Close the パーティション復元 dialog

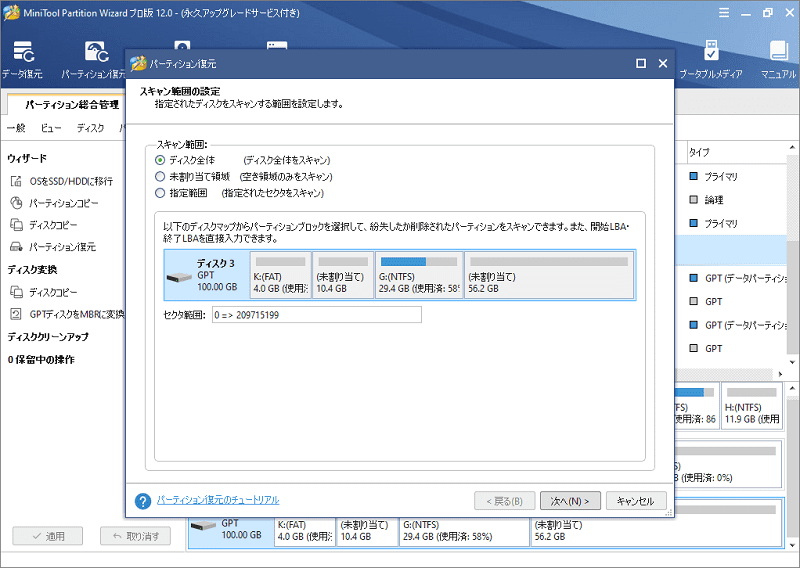663,63
